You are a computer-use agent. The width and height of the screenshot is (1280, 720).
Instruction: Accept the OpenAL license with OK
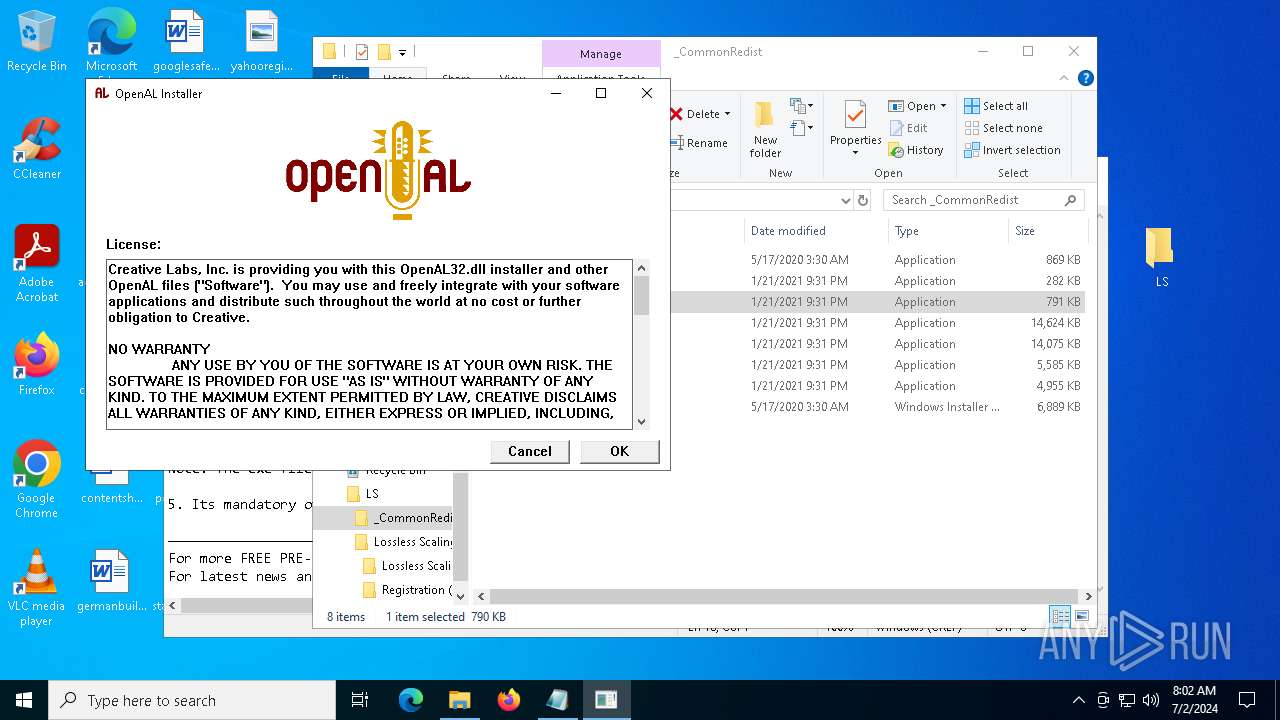(619, 451)
